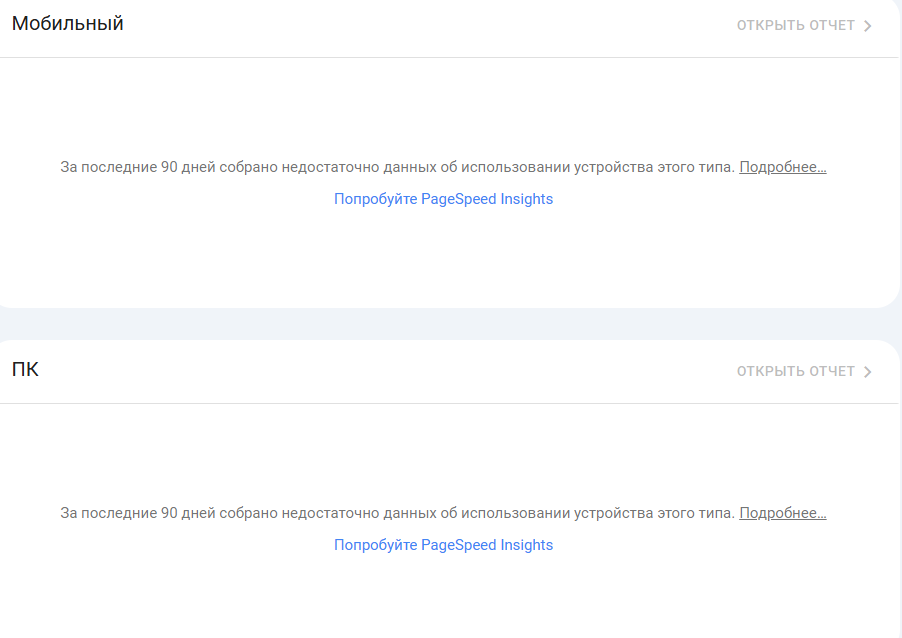Open the report for Мобильный devices

coord(804,25)
